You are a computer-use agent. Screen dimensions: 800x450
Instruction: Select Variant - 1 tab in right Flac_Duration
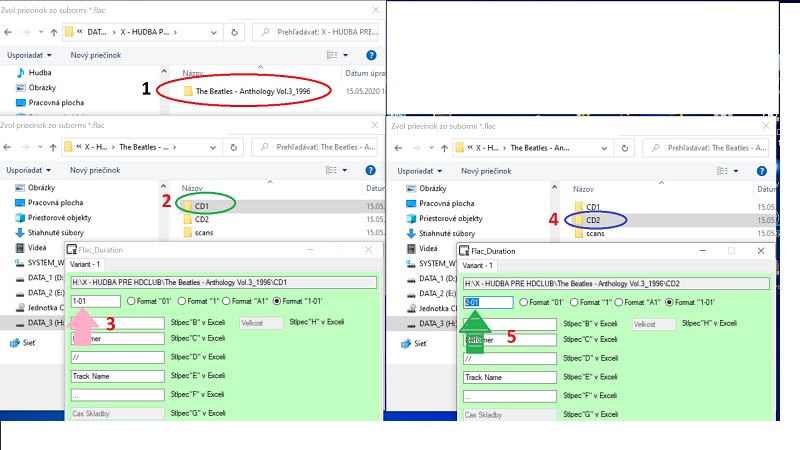478,265
